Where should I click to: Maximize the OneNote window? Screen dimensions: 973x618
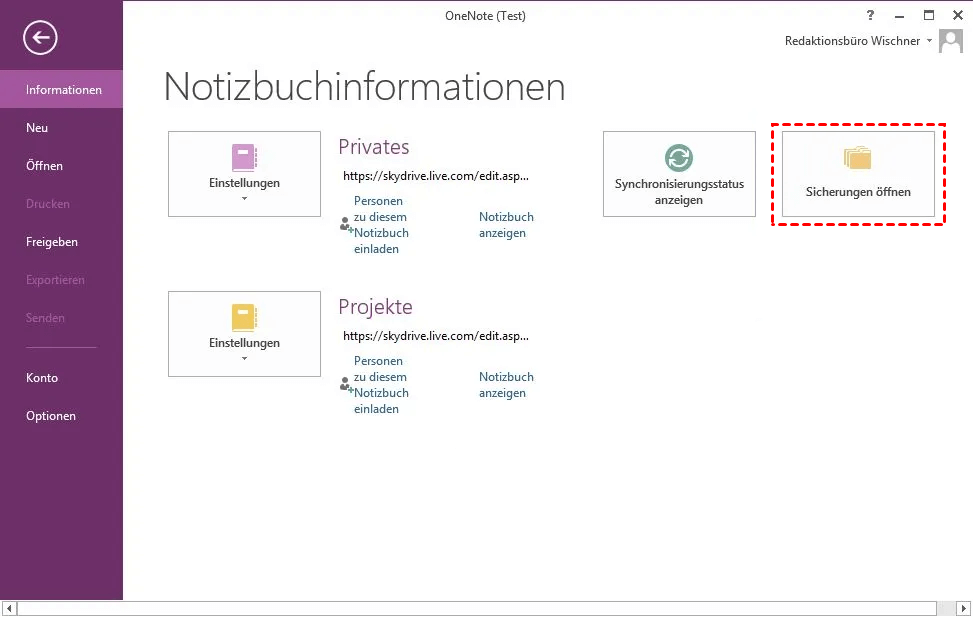929,16
